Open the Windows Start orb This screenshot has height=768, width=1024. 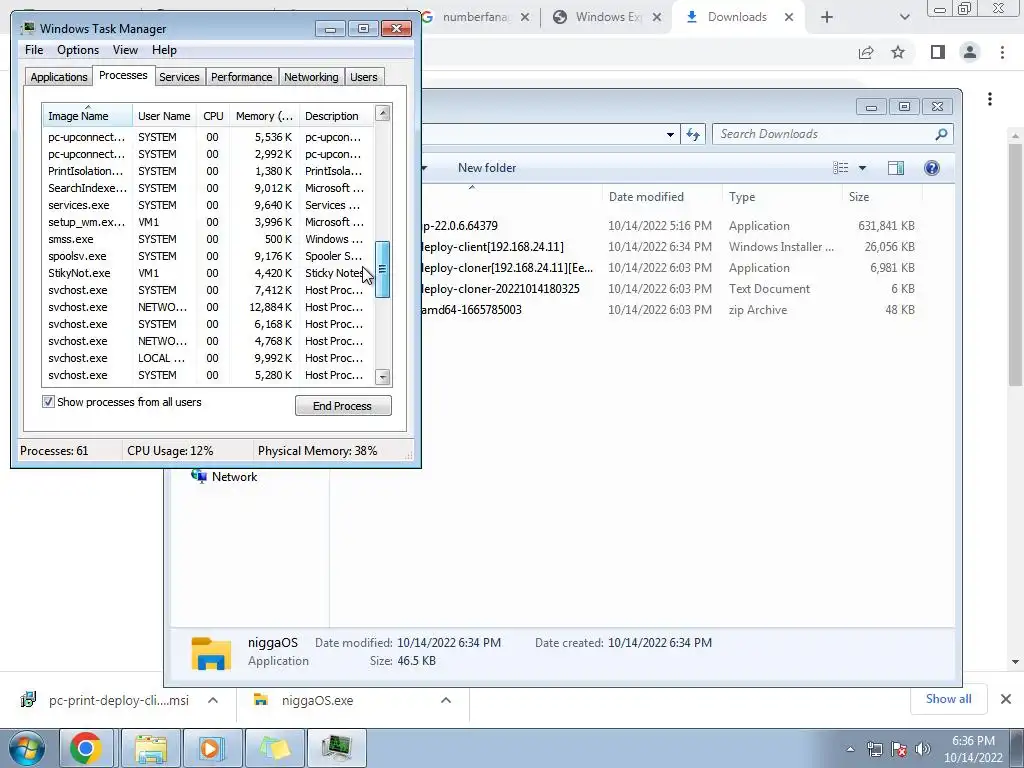[27, 748]
